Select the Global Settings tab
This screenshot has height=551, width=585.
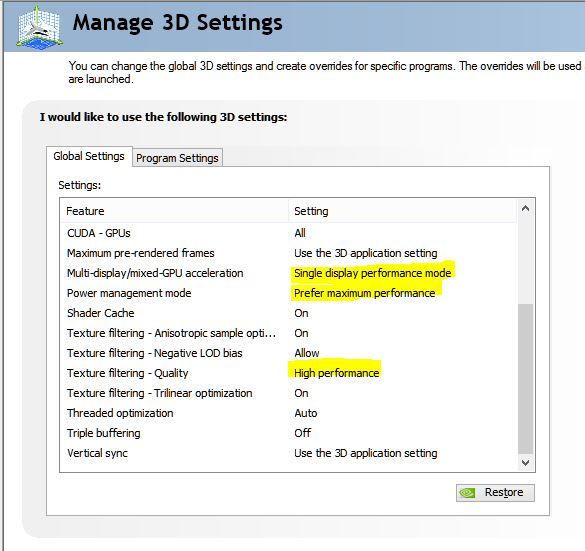coord(89,156)
